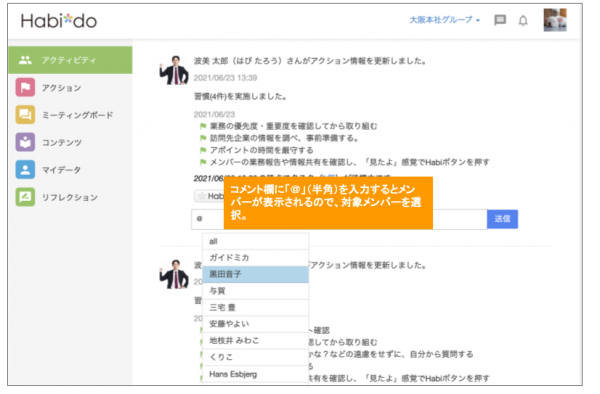Open the notification bell
The image size is (600, 394).
pyautogui.click(x=523, y=20)
